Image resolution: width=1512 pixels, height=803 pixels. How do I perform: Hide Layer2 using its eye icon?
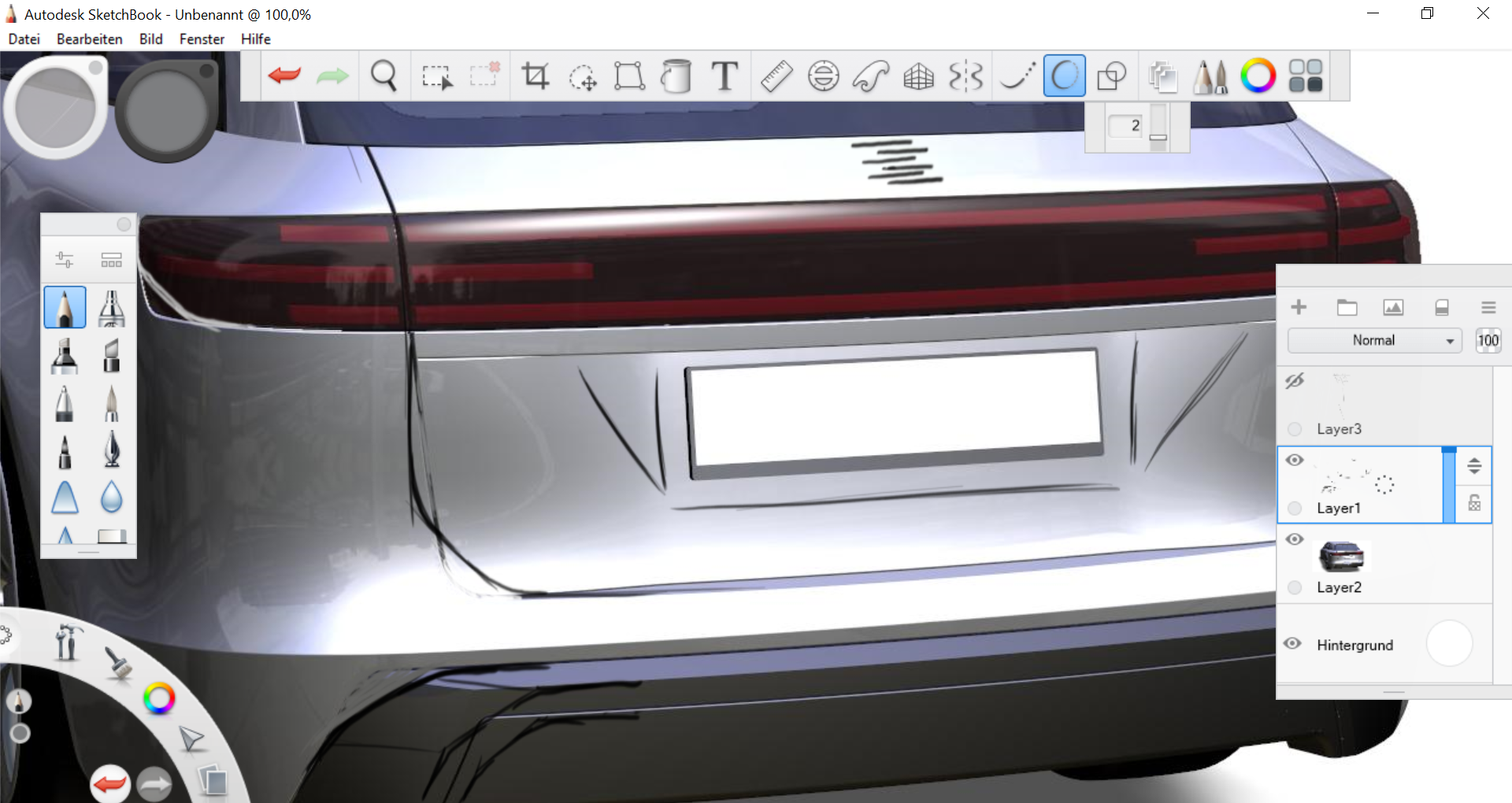click(x=1295, y=539)
